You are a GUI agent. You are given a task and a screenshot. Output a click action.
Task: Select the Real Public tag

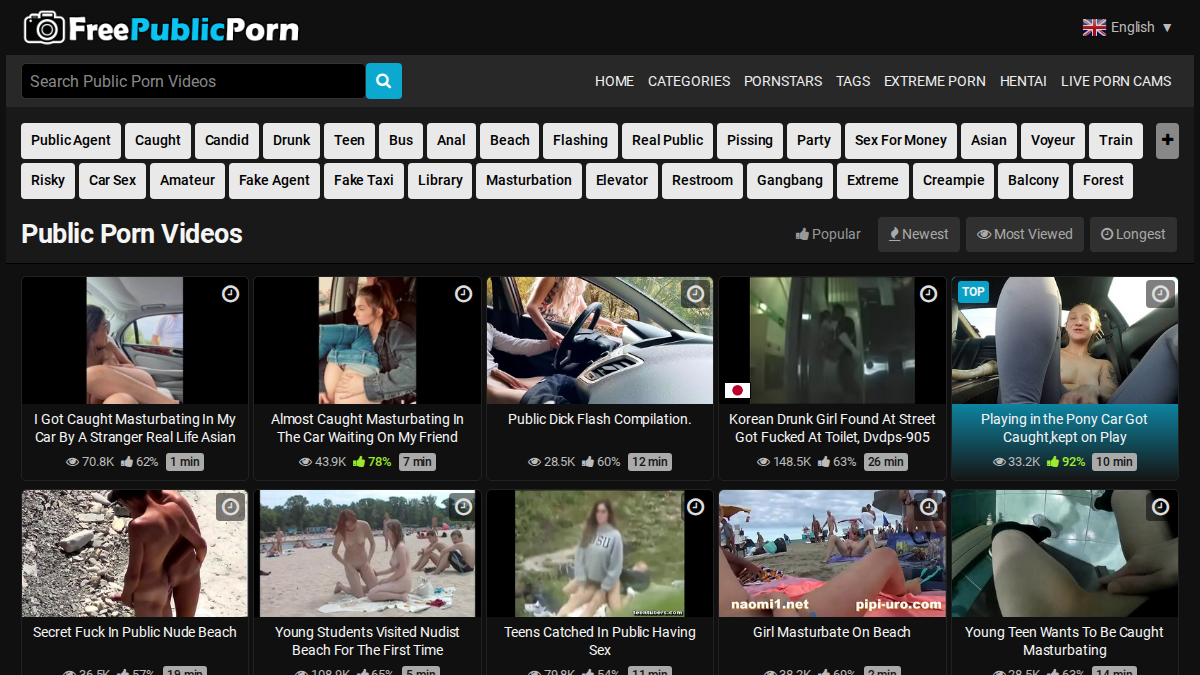click(668, 141)
